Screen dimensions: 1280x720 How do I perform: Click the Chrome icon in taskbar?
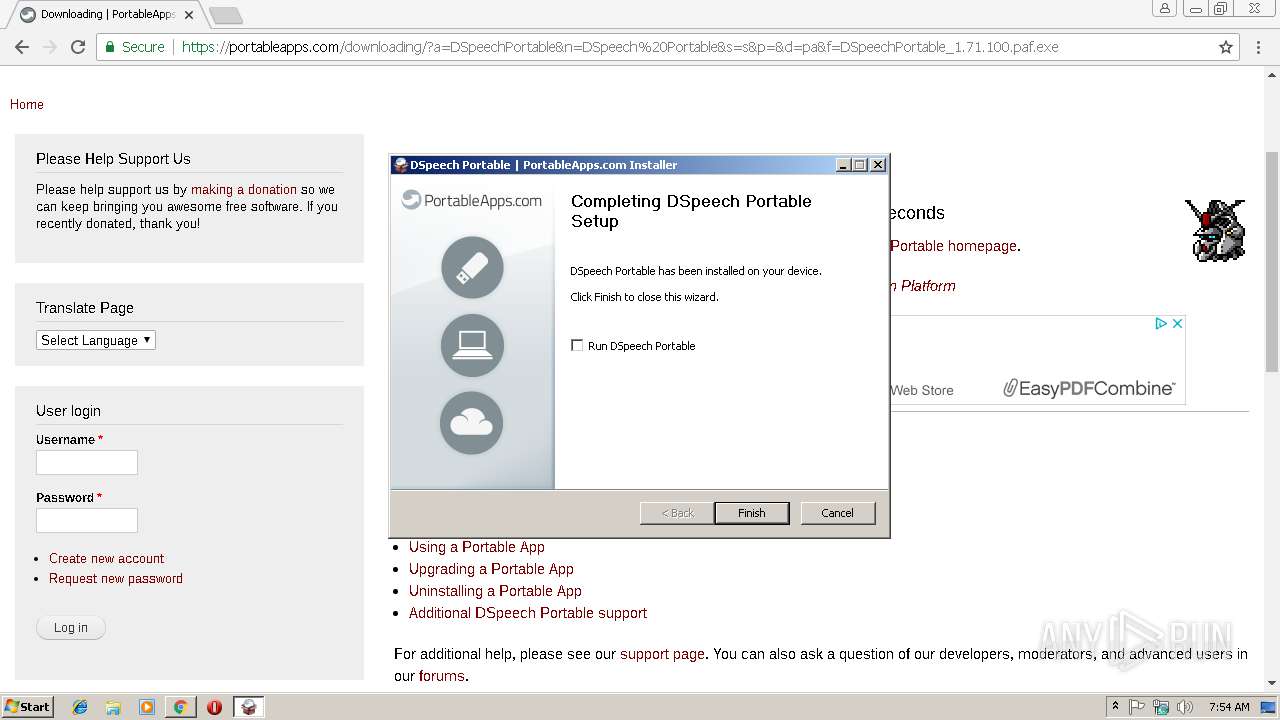click(180, 707)
